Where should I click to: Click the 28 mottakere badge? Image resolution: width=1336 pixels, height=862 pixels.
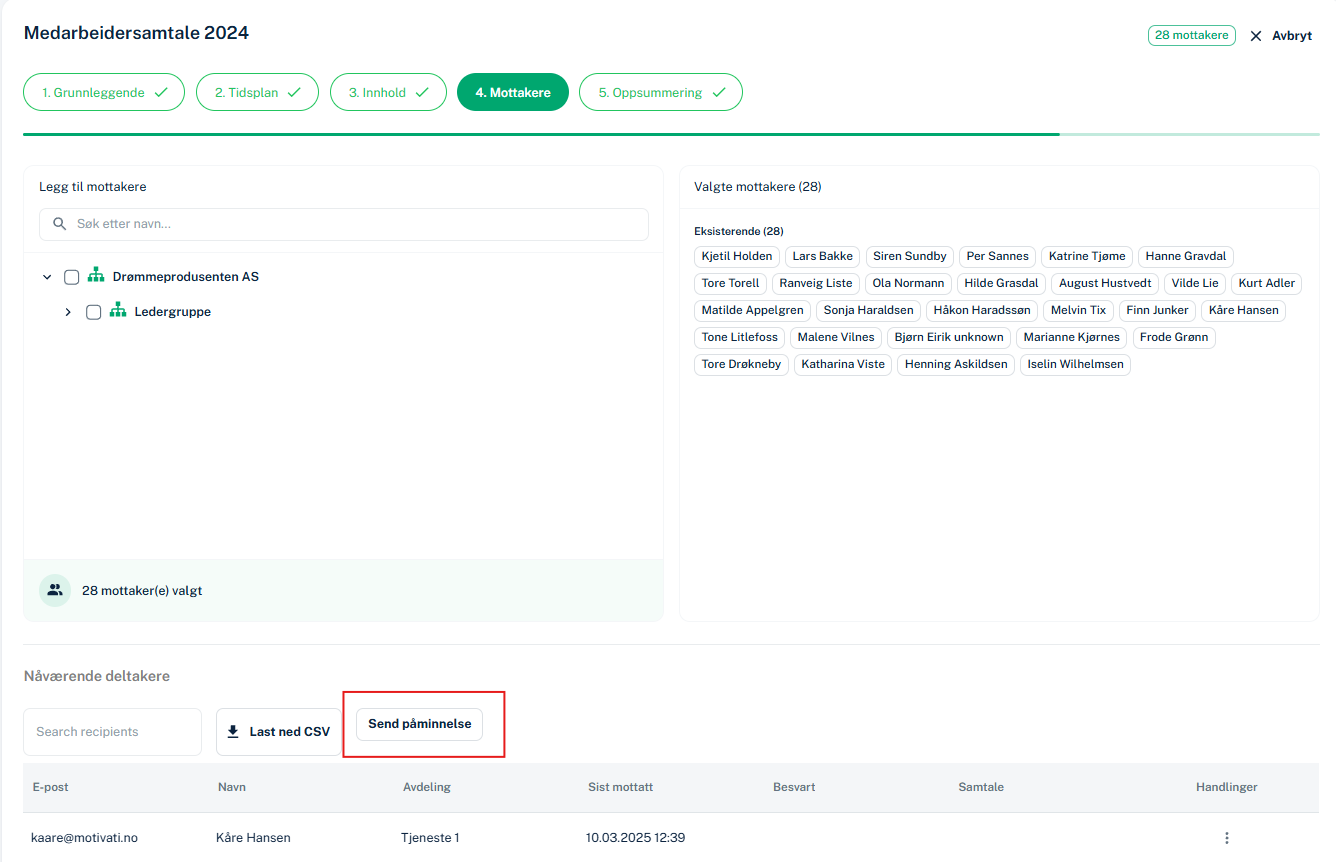coord(1191,35)
